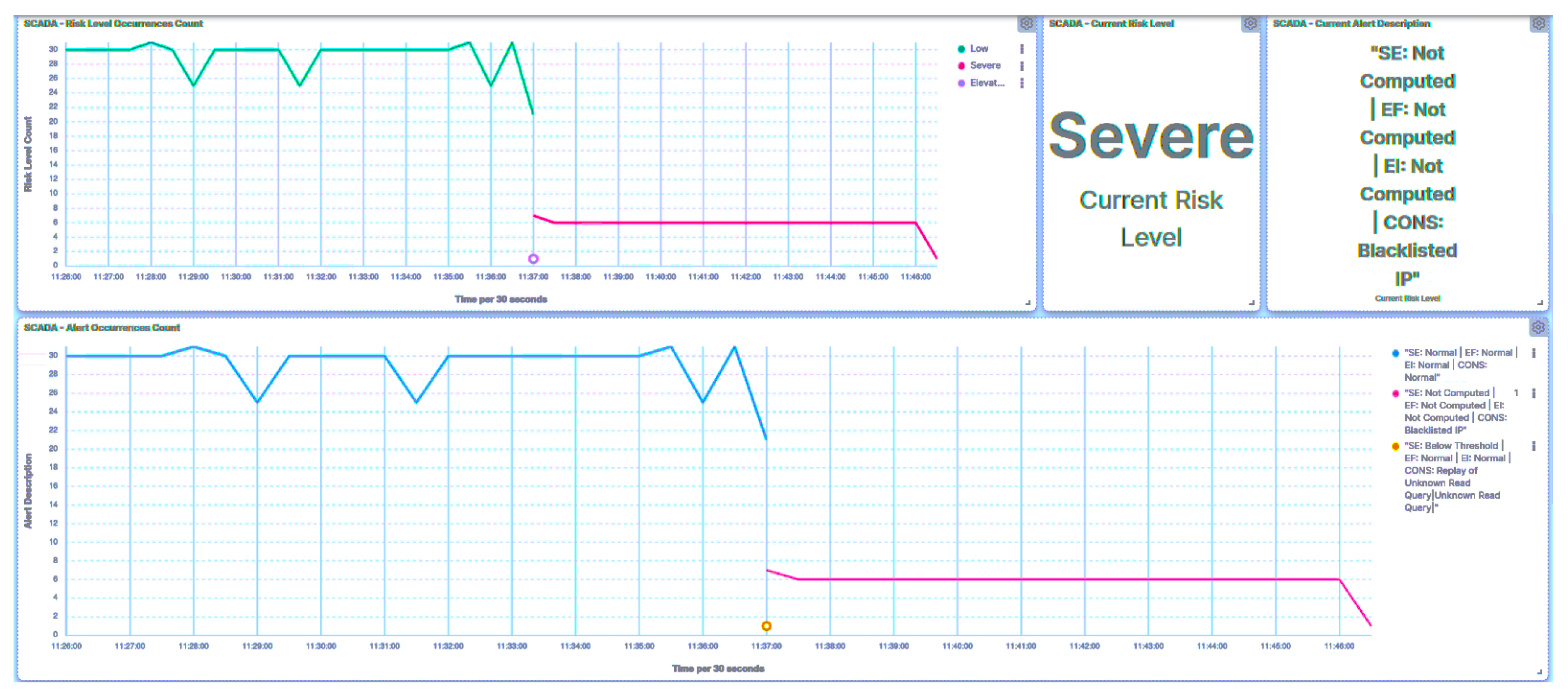
Task: Click the SCADA - Risk Level Occurrences Count title
Action: coord(113,24)
